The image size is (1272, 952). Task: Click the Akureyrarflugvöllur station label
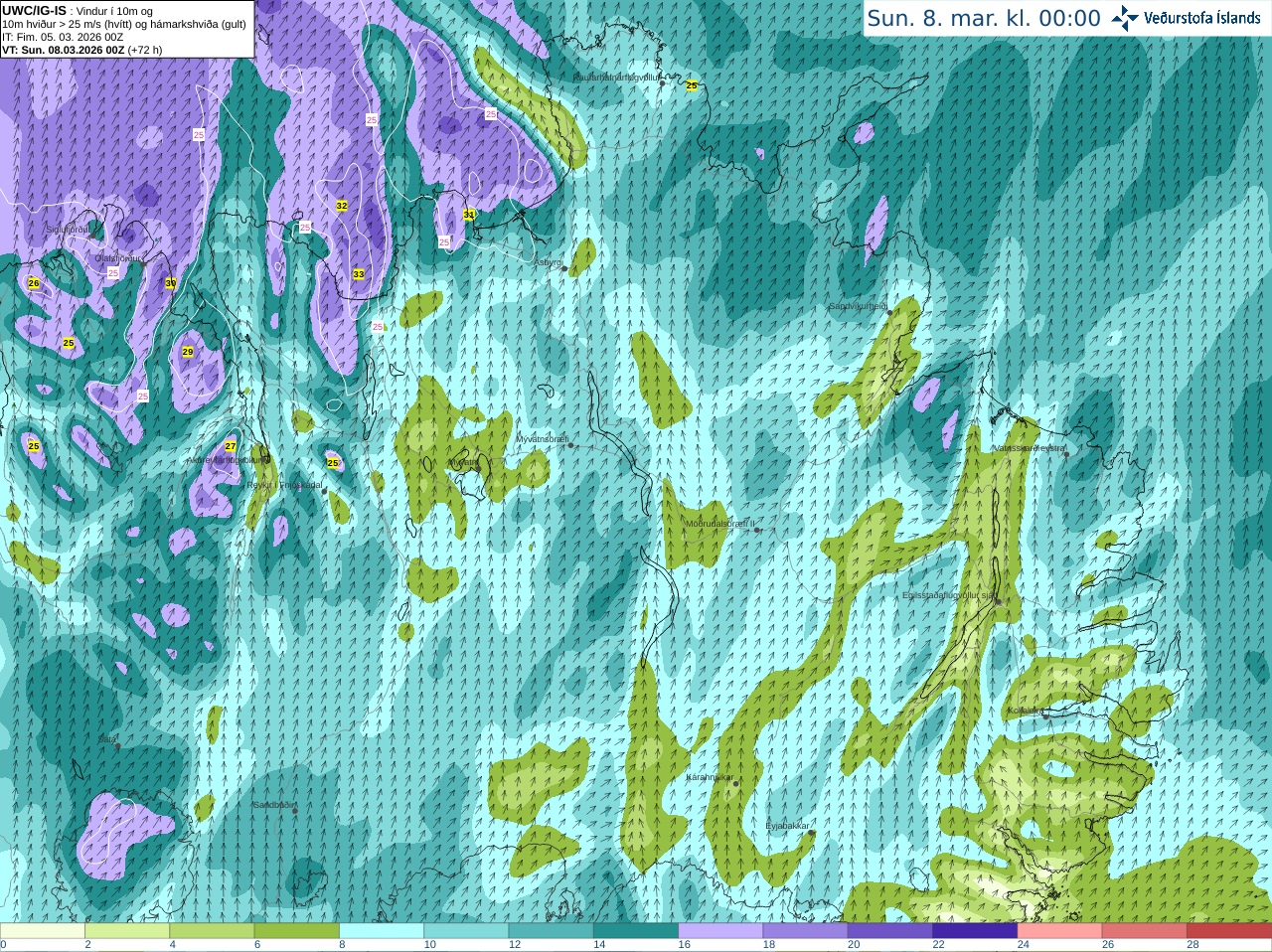pos(229,460)
